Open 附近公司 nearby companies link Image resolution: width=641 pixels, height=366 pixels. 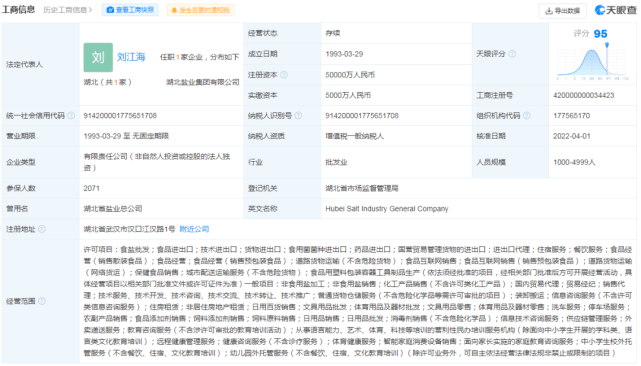tap(194, 229)
